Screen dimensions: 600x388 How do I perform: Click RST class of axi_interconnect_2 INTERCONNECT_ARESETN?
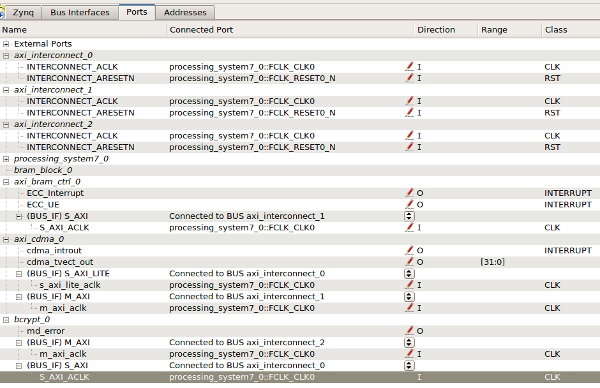tap(552, 147)
